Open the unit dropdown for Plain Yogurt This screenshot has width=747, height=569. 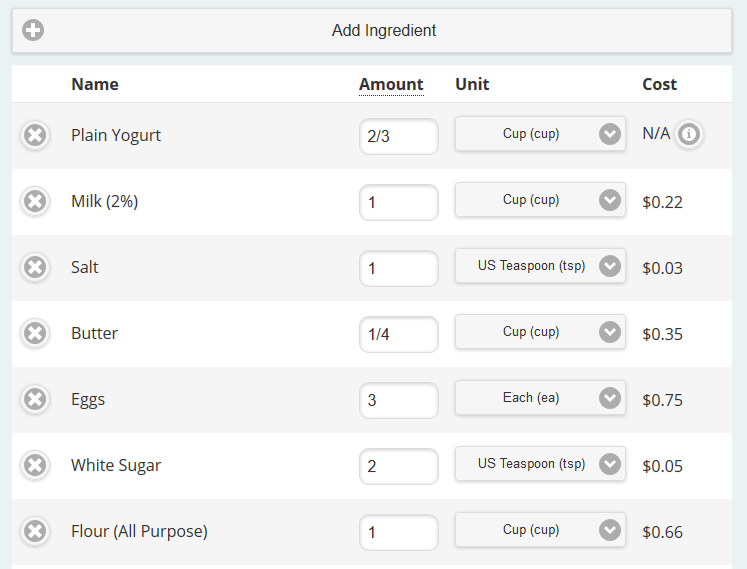540,134
